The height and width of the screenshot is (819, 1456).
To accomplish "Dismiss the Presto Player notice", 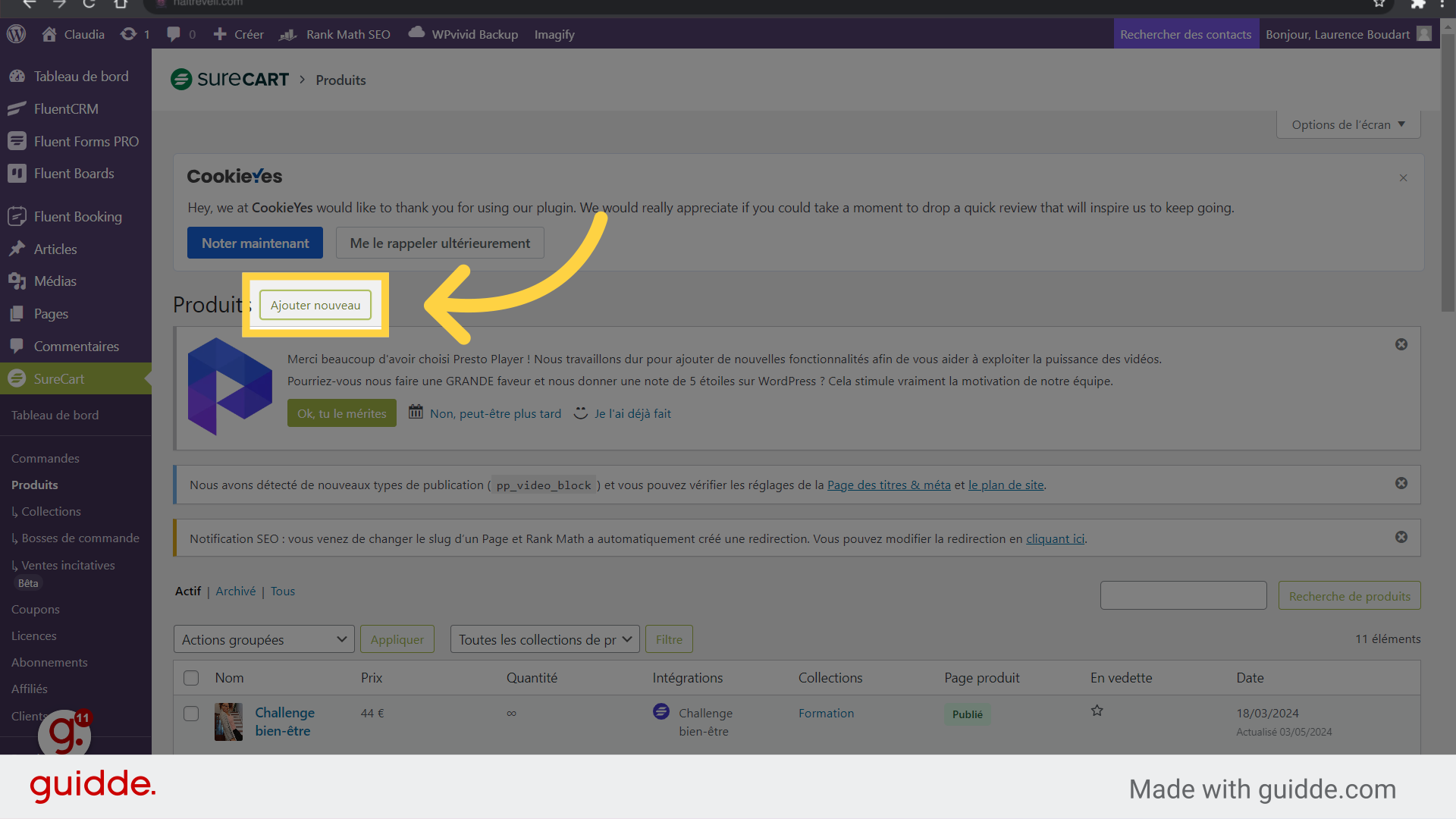I will pos(1401,344).
